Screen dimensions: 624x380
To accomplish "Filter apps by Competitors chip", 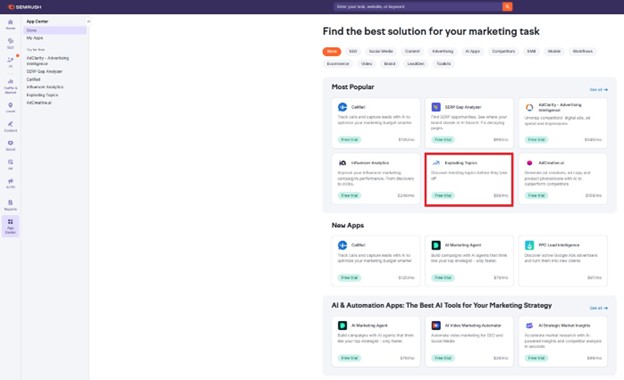I will [503, 51].
